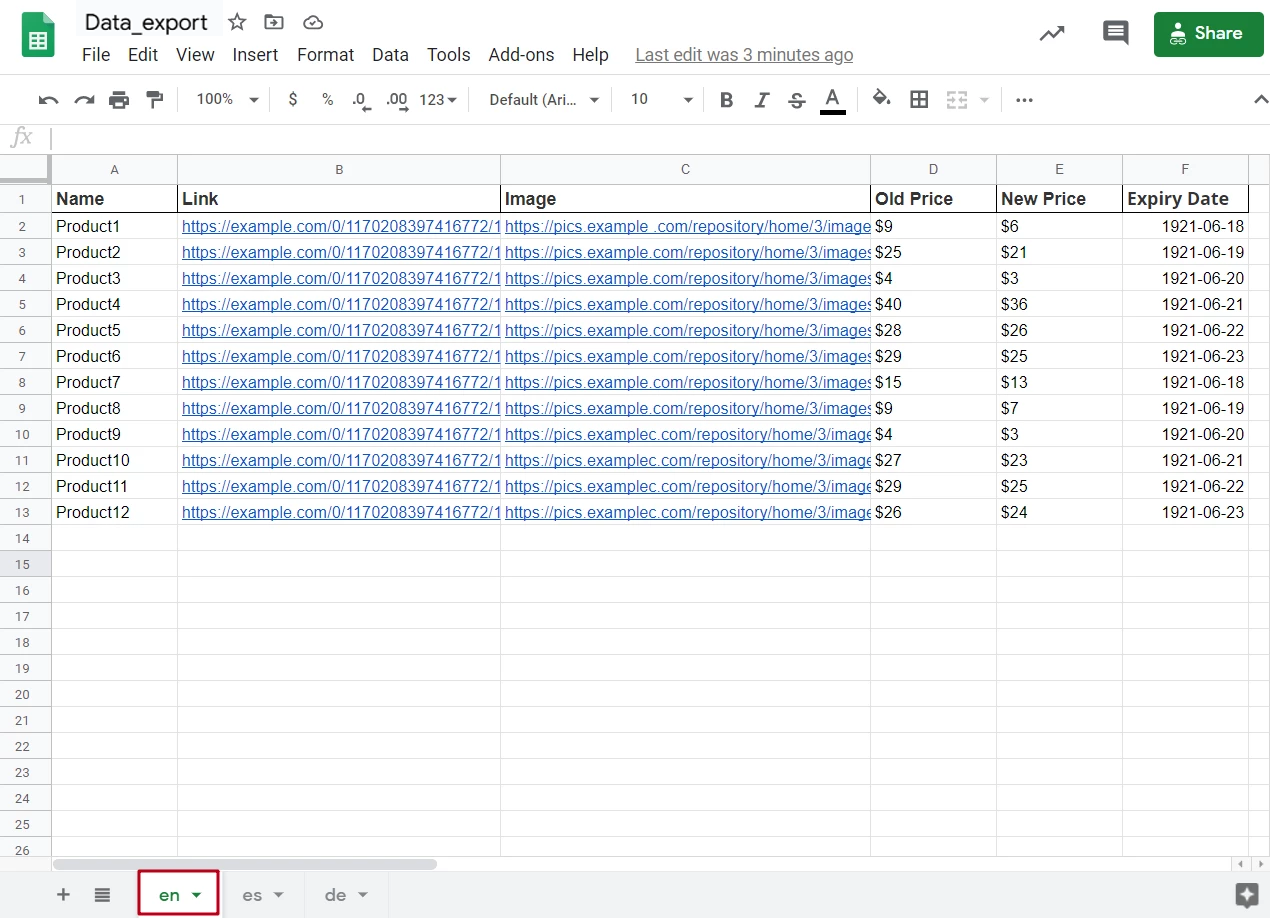Select the $36 new price cell
Image resolution: width=1270 pixels, height=918 pixels.
point(1059,304)
